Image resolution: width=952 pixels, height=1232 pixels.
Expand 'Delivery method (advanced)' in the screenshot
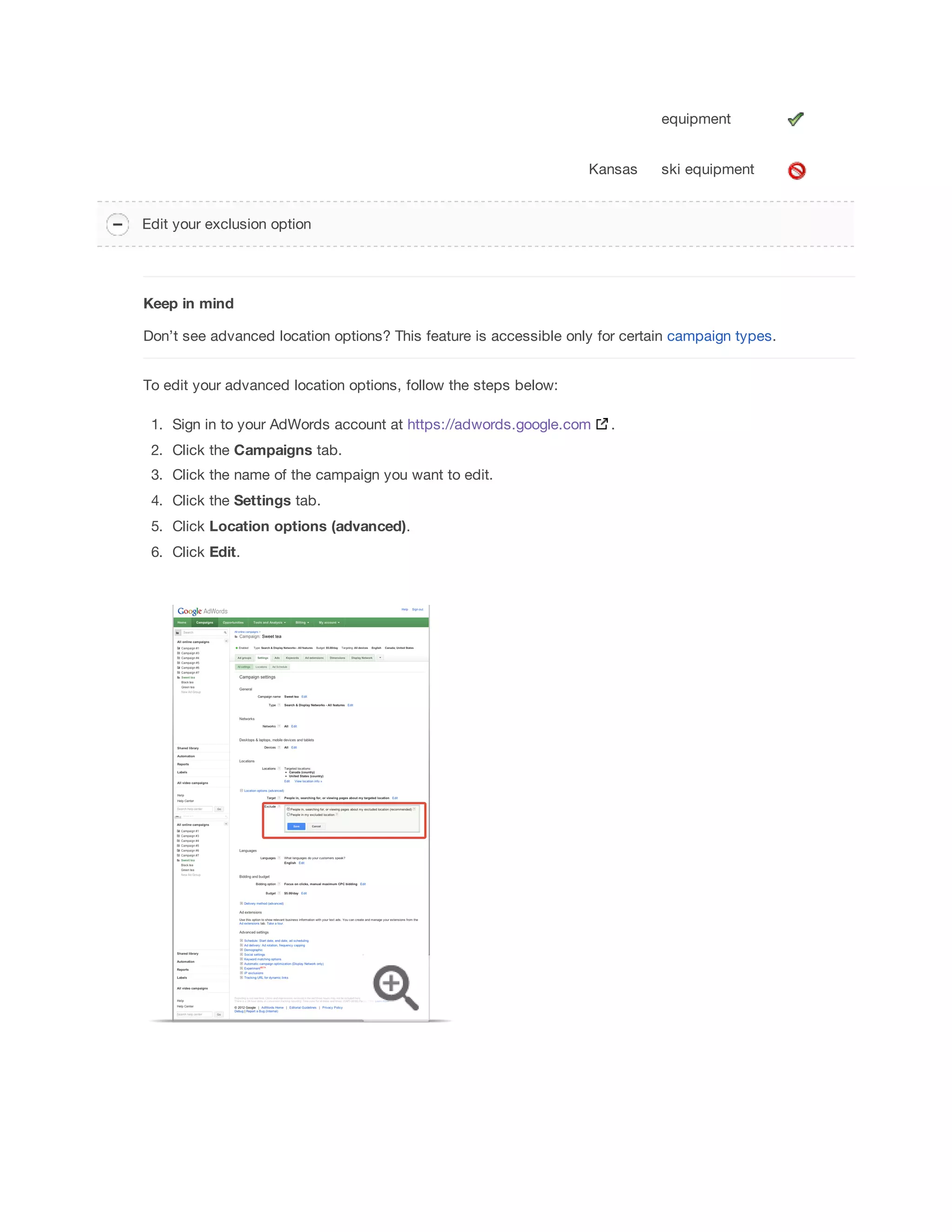coord(241,903)
